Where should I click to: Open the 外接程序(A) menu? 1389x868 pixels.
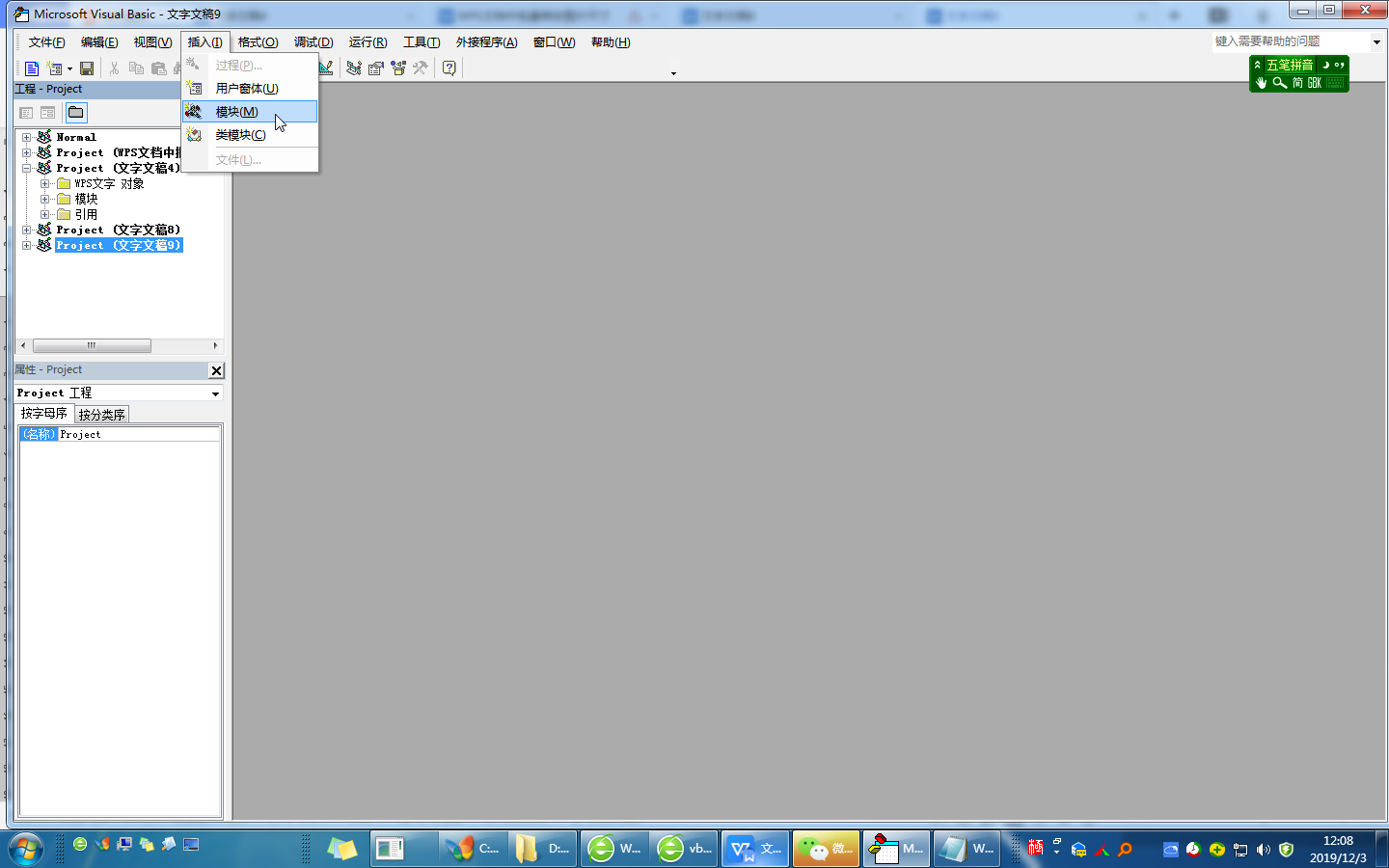click(x=486, y=42)
